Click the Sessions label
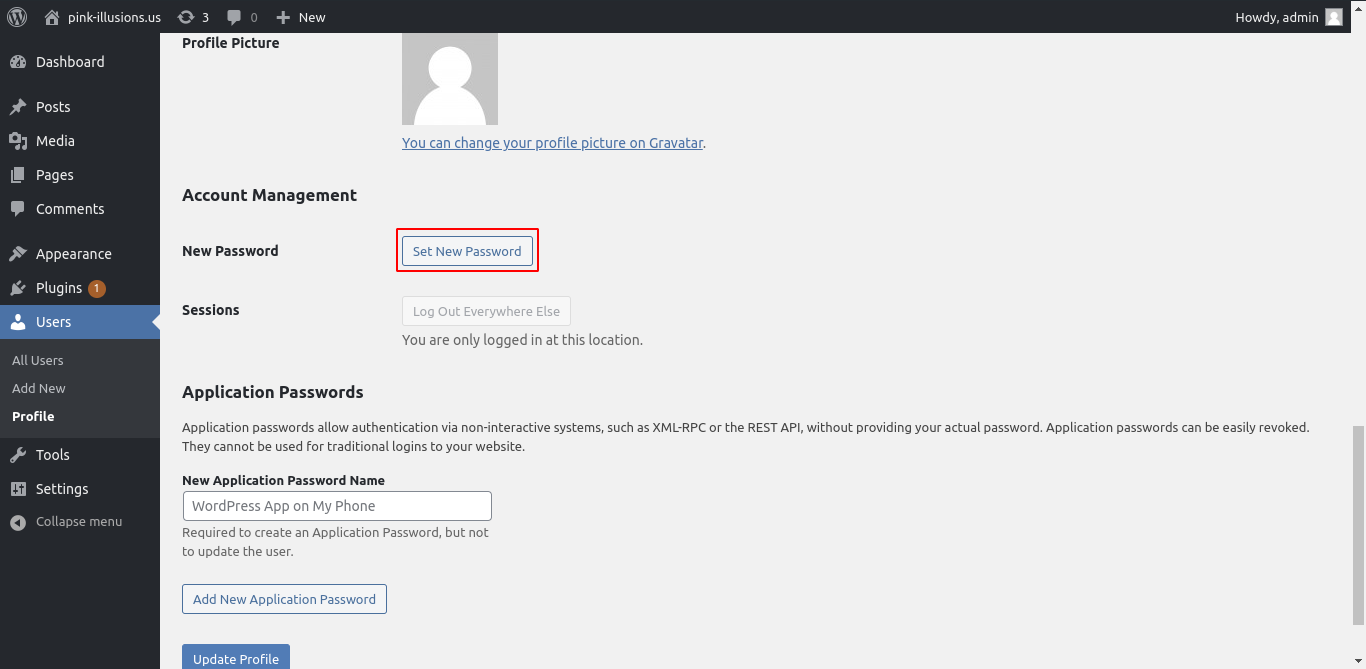1366x669 pixels. [x=211, y=310]
